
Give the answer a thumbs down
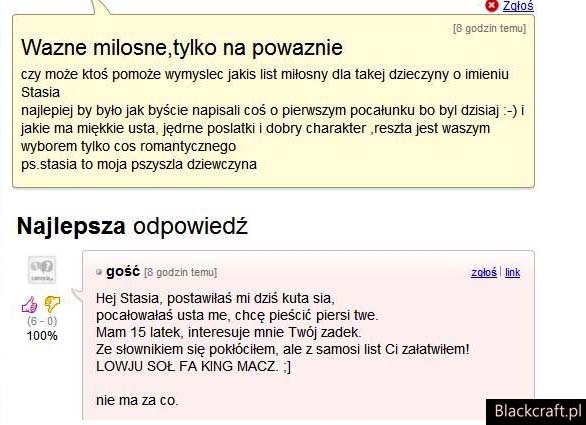52,304
